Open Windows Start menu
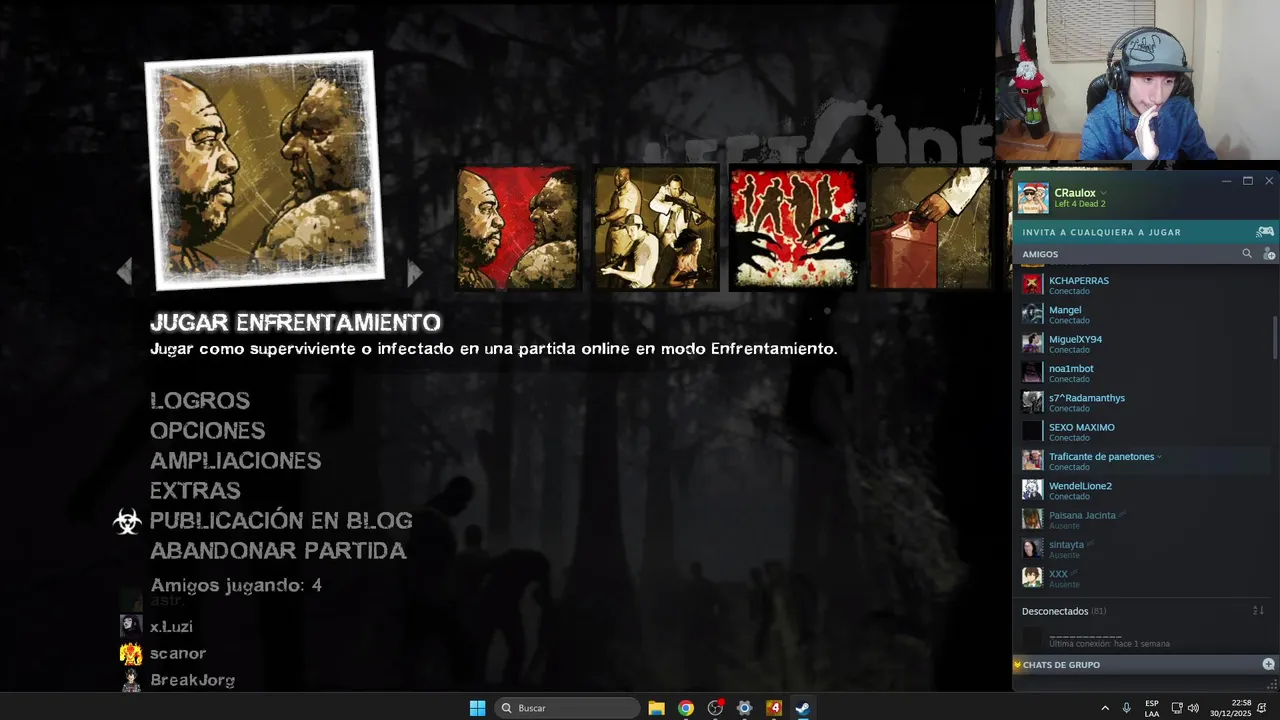Screen dimensions: 1280x720 coord(477,708)
